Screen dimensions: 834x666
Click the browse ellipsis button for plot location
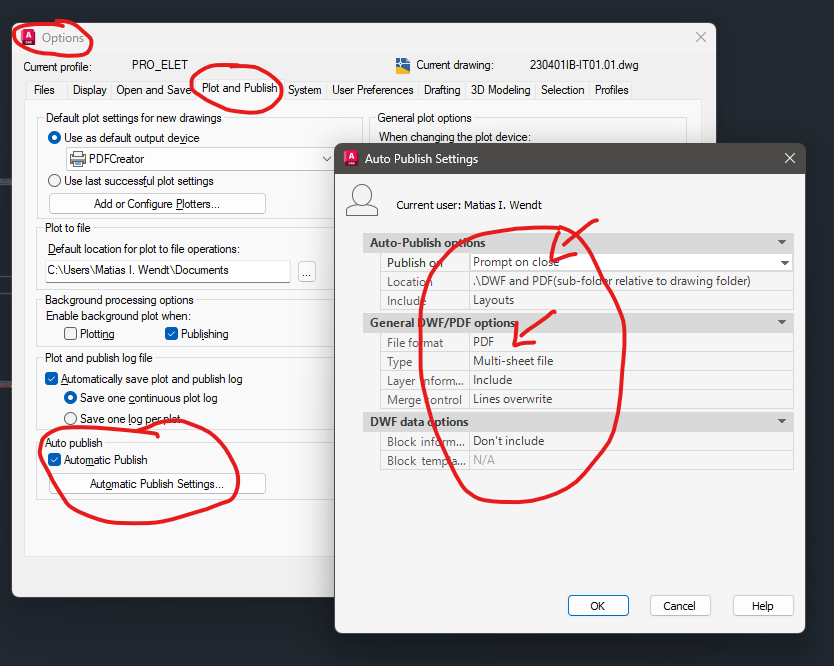click(x=307, y=271)
